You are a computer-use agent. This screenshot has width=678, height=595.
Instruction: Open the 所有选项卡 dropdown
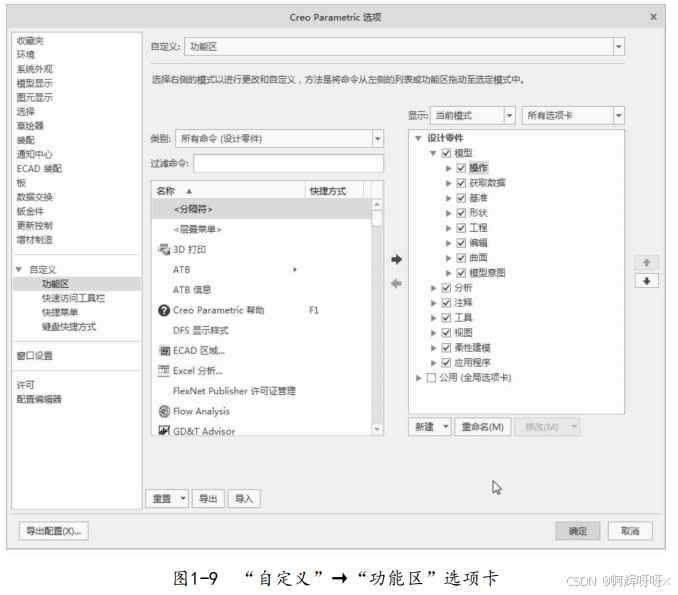(x=619, y=115)
